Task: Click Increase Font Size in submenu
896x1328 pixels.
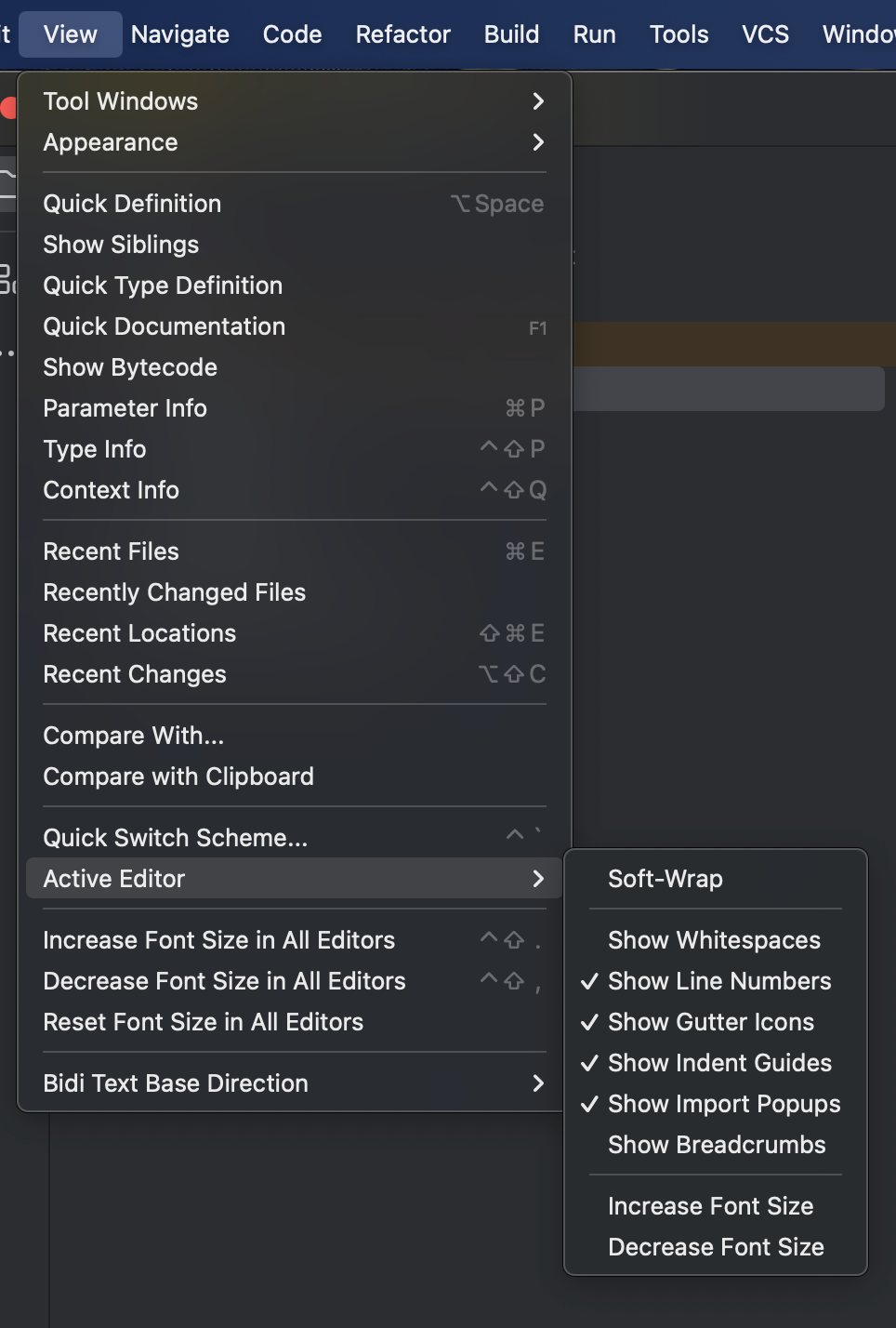Action: coord(716,1206)
